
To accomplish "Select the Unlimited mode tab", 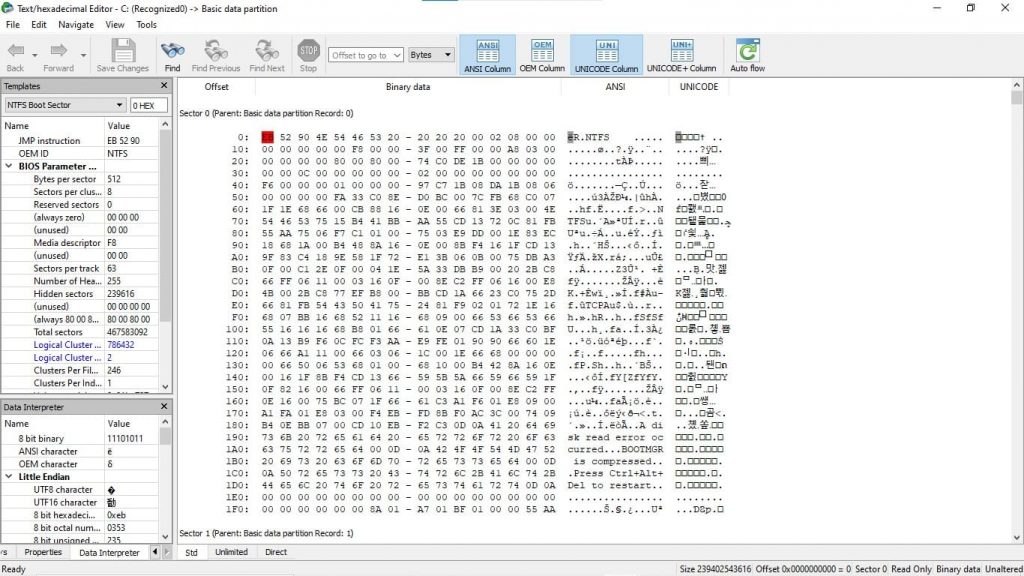I will tap(231, 551).
